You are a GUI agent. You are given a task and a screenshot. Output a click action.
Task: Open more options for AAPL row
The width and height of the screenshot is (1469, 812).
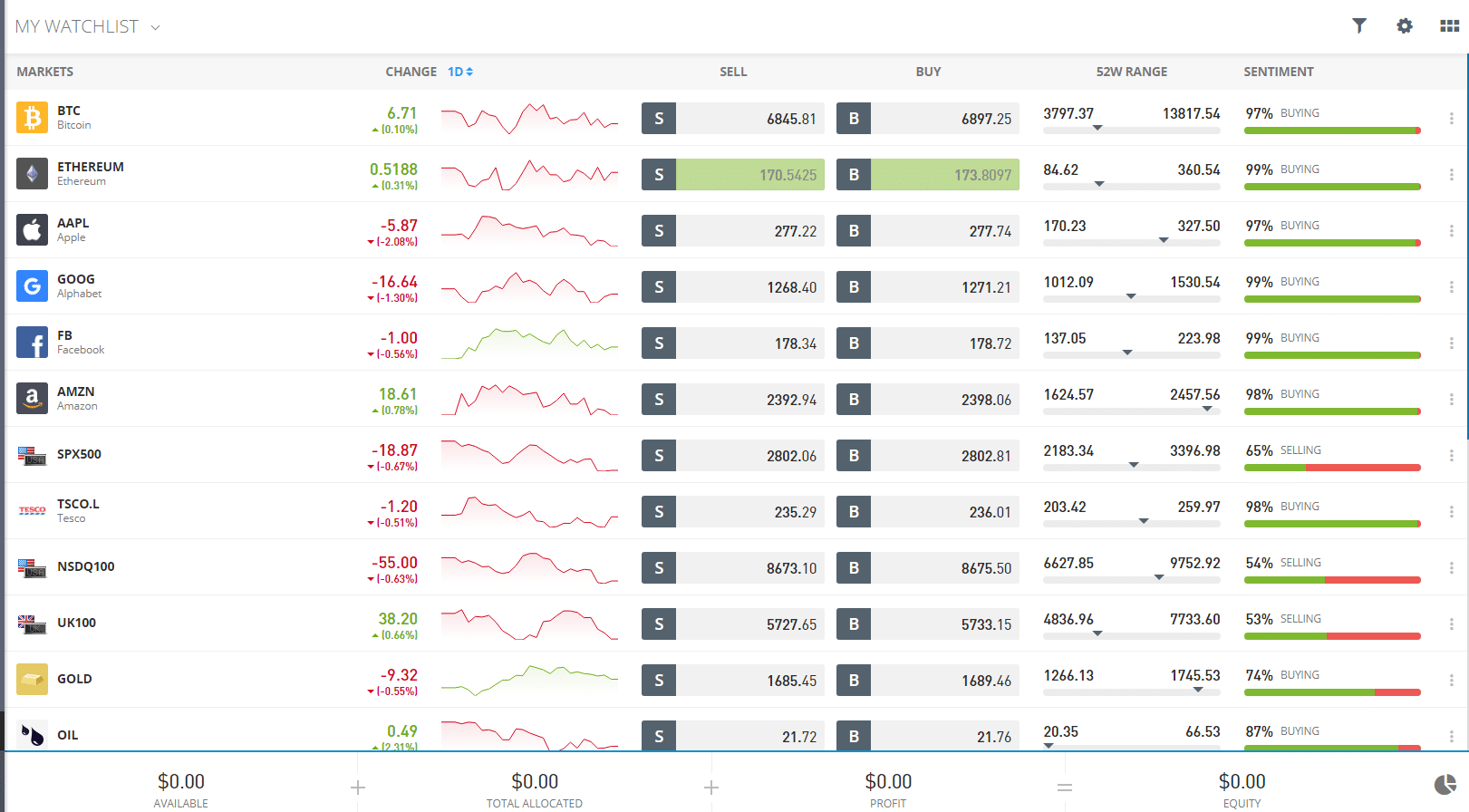point(1451,231)
